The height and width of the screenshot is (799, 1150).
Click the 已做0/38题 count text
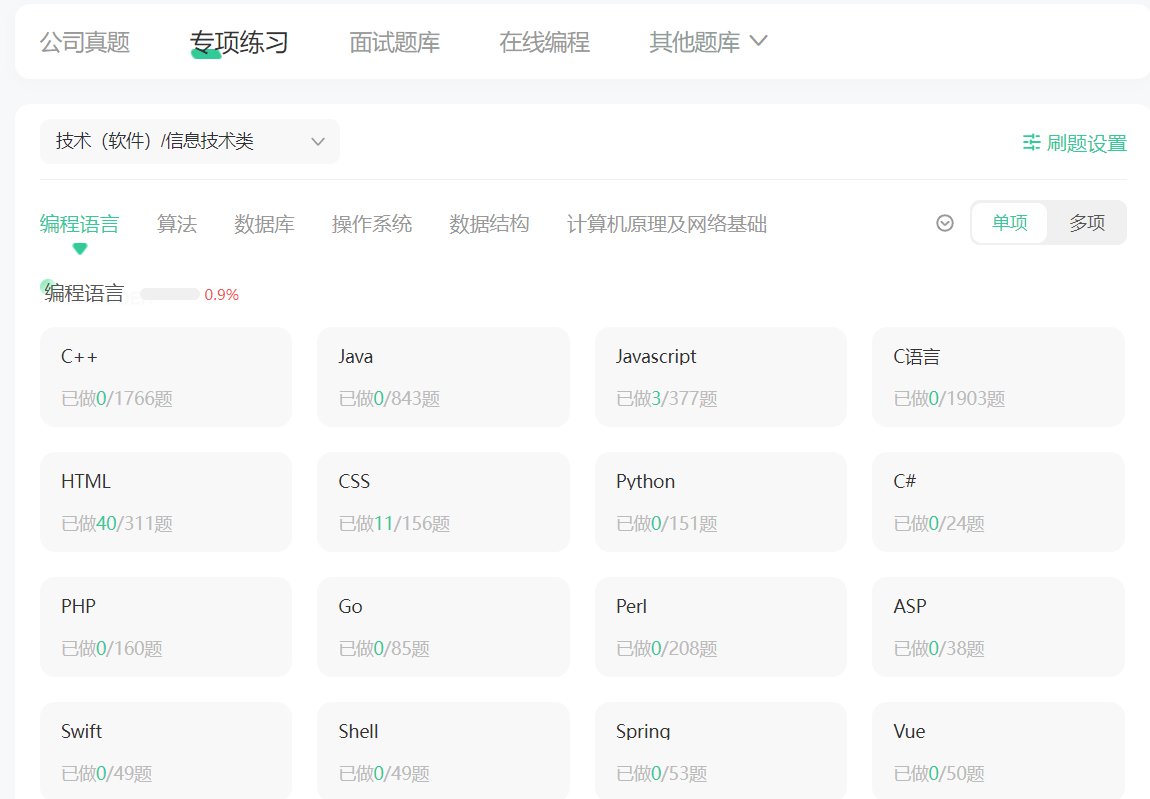tap(939, 649)
